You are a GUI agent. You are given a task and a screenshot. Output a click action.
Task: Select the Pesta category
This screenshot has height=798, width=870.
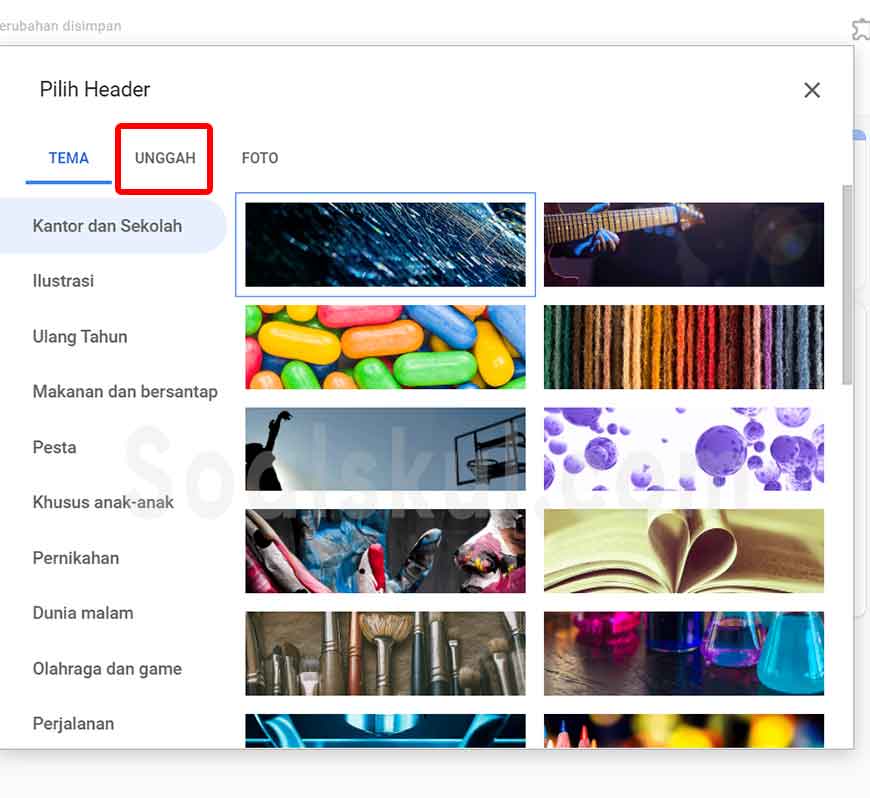tap(54, 447)
